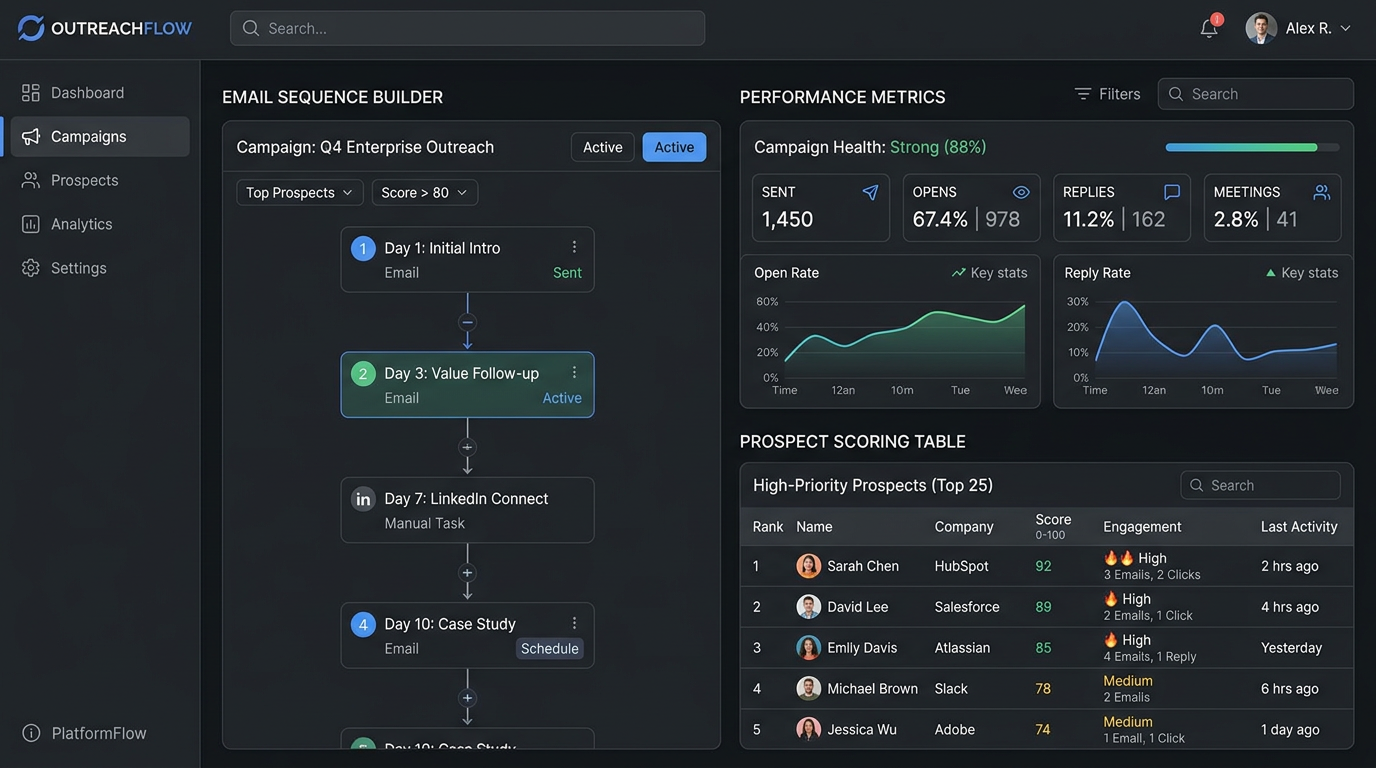Open three-dot menu on Day 10: Case Study

(574, 623)
